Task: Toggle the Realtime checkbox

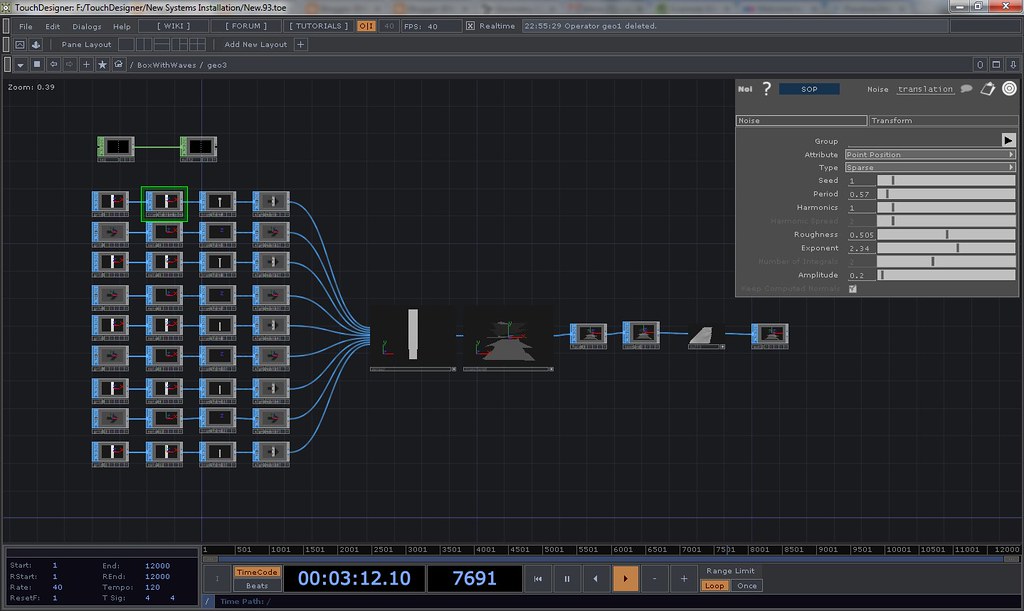Action: 471,26
